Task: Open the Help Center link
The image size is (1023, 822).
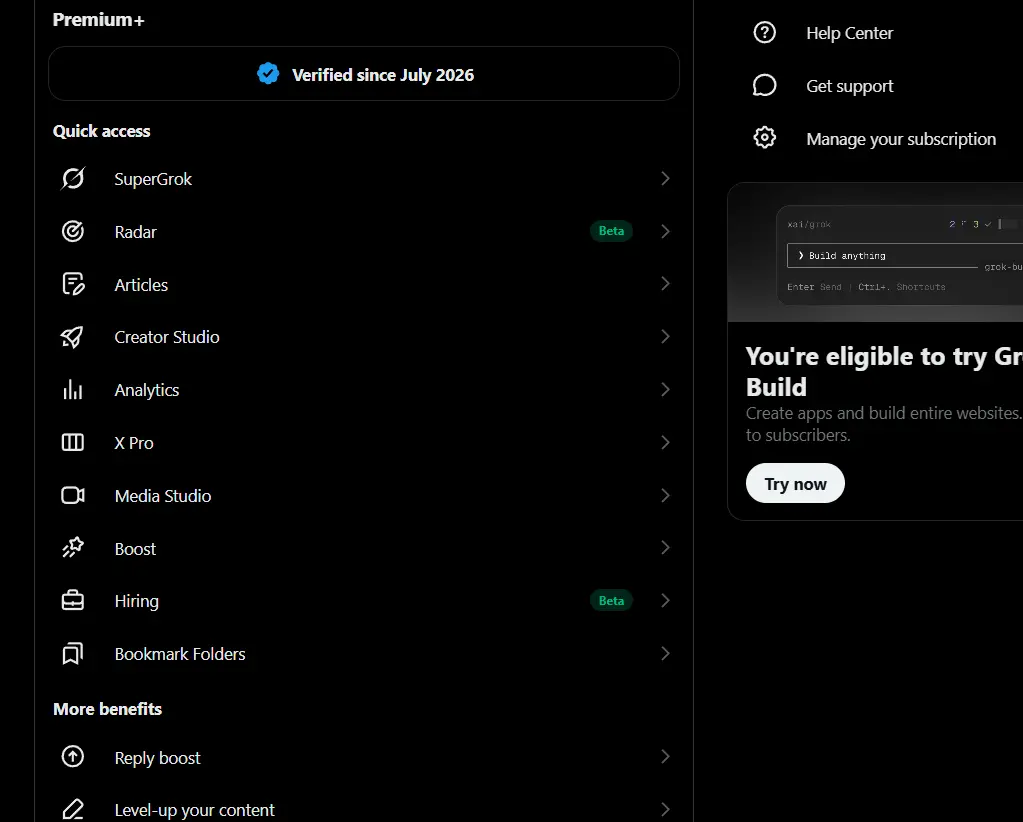Action: [x=849, y=33]
